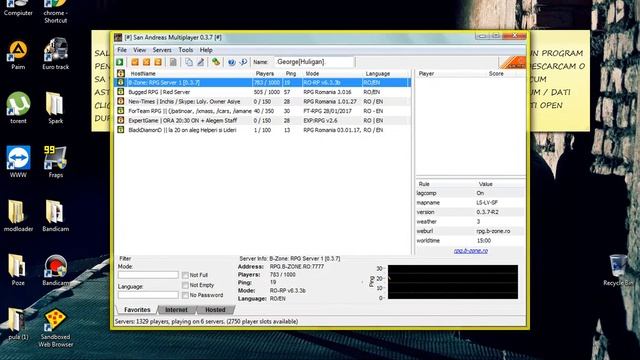Open the Recycle Bin desktop icon
This screenshot has height=360, width=640.
tap(618, 270)
